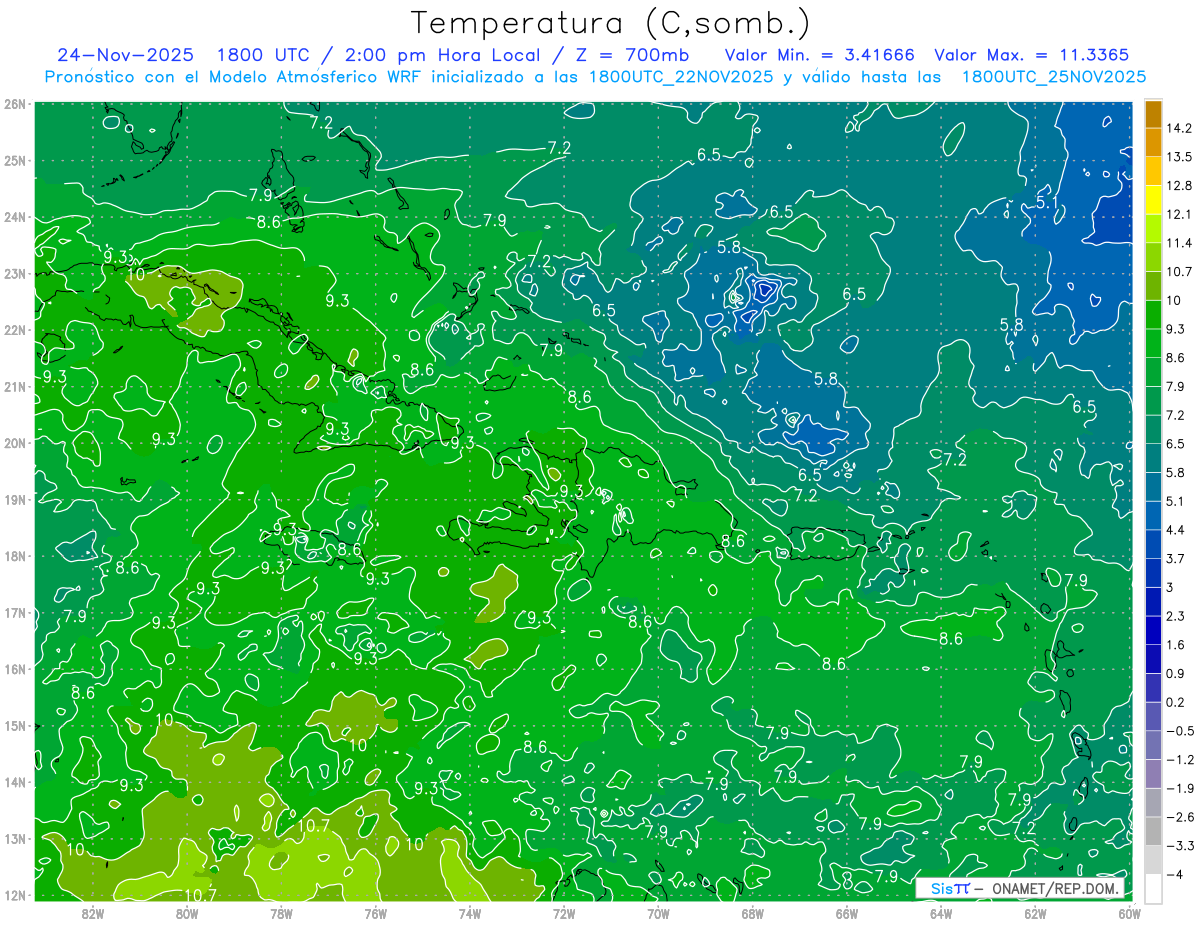Viewport: 1200px width, 927px height.
Task: Click "Valor Max. = 11.3365" text
Action: tap(1032, 55)
